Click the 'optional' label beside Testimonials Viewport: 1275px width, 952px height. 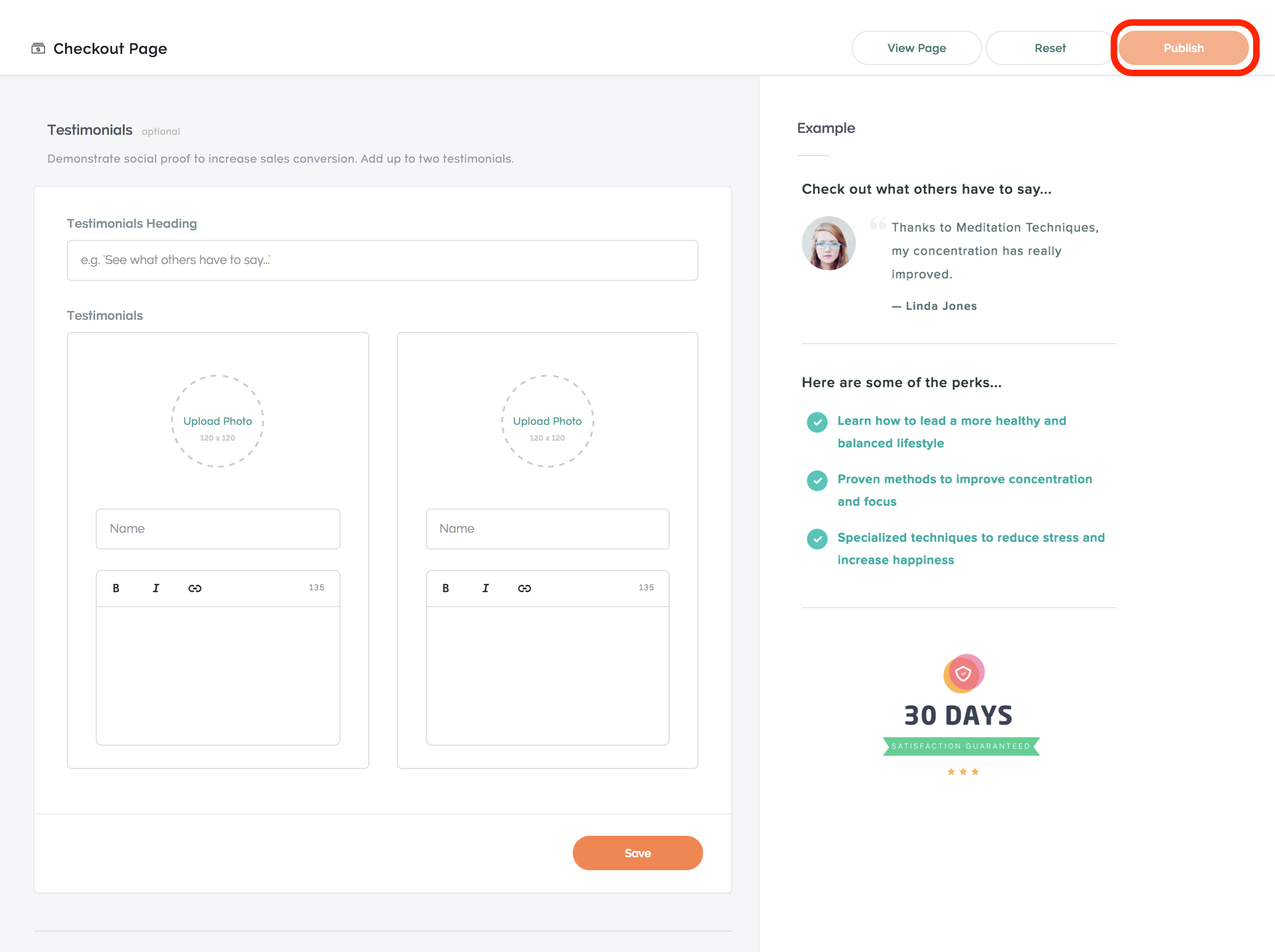[x=161, y=132]
